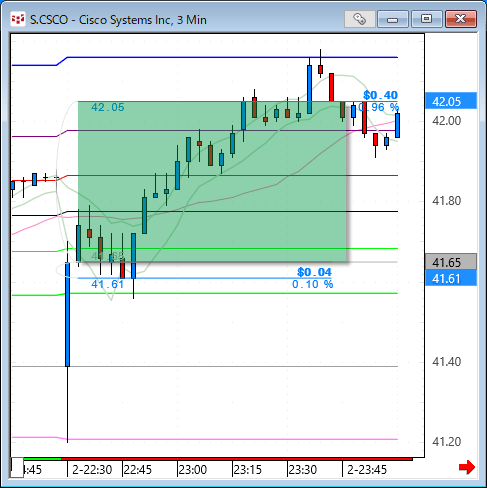This screenshot has height=488, width=487.
Task: Click the white square at chart bottom-left corner
Action: tap(17, 467)
